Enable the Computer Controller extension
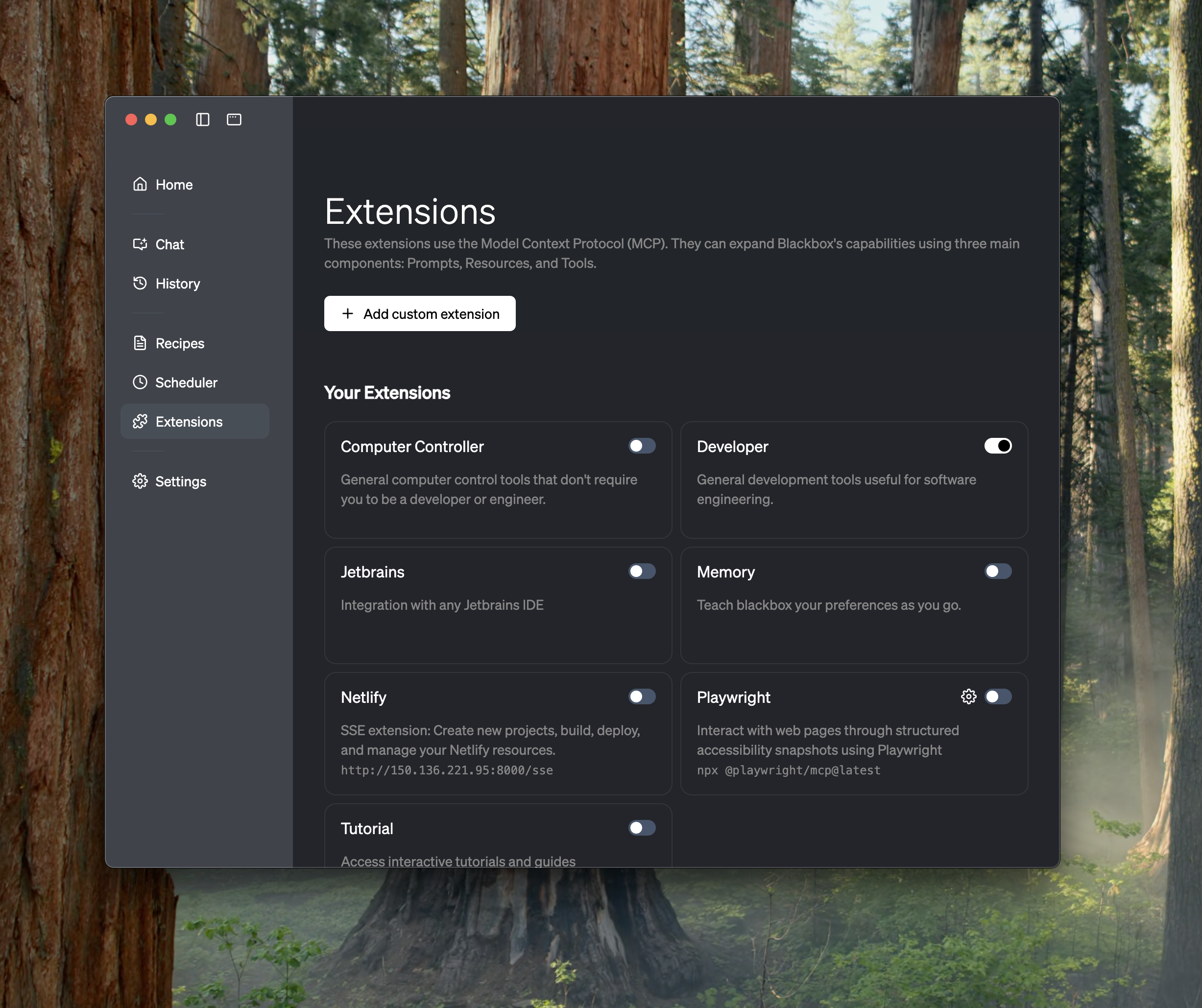 [642, 446]
